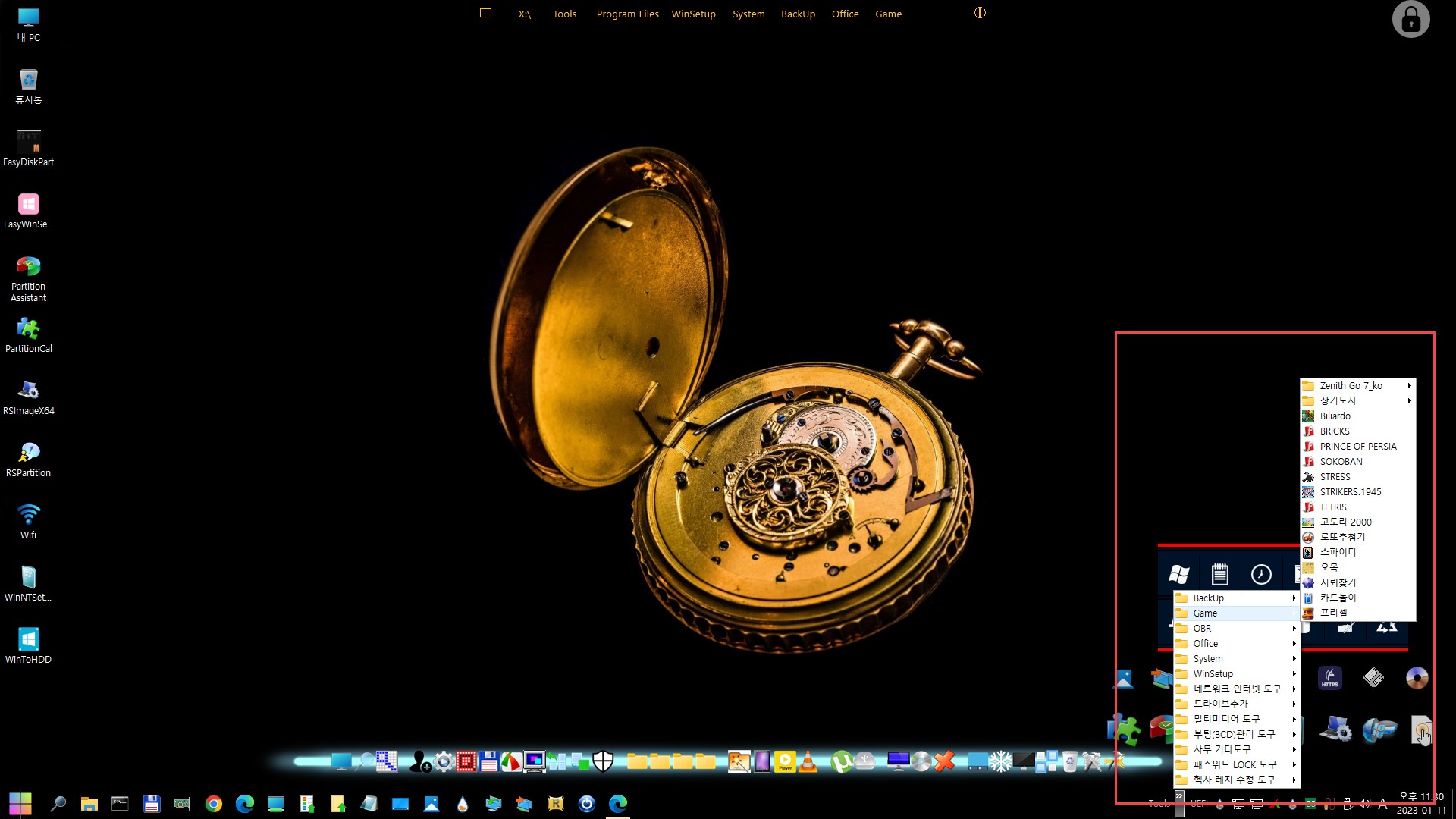Expand the BackUp folder submenu

tap(1237, 598)
